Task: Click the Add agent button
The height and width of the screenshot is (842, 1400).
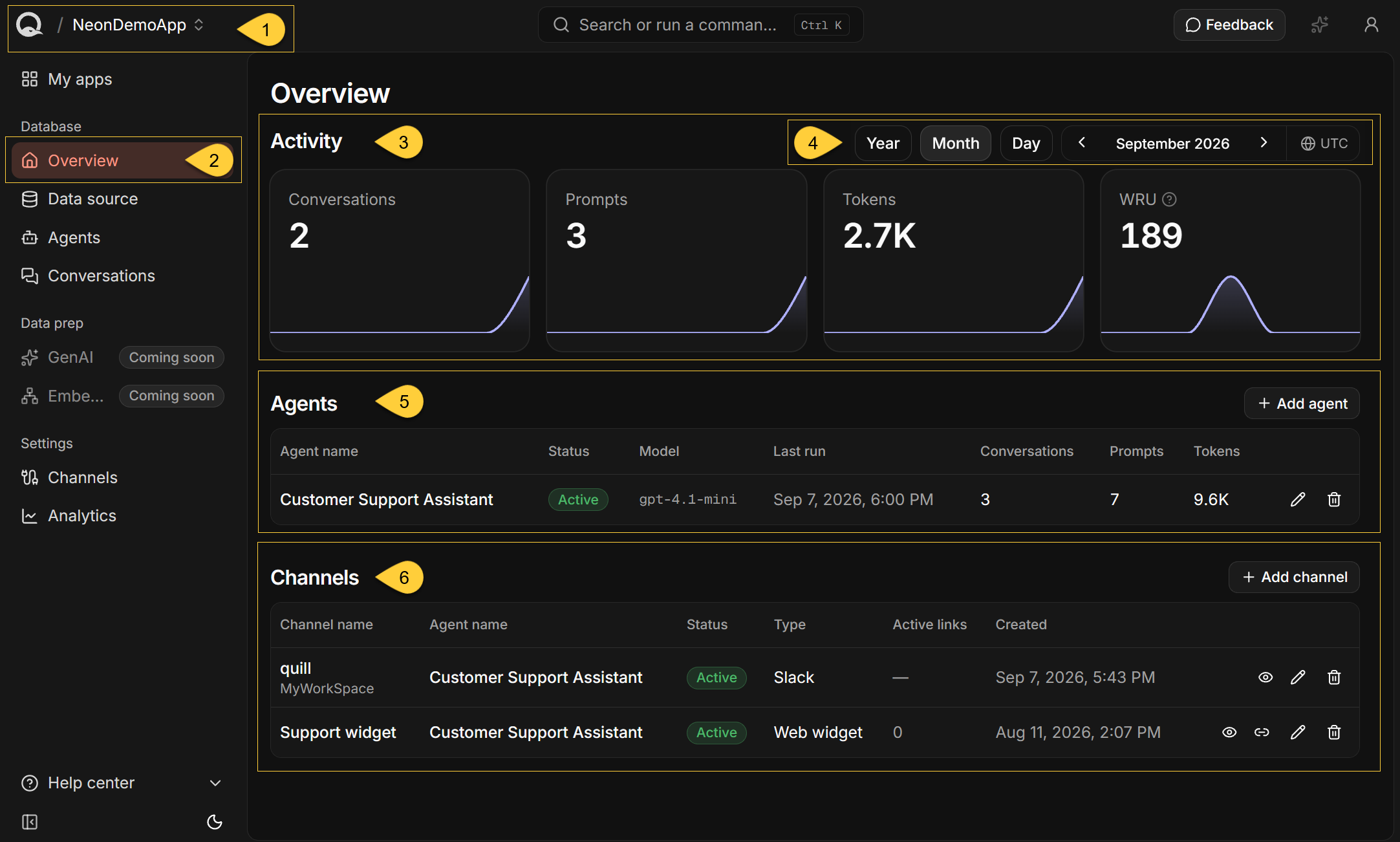Action: click(1302, 404)
